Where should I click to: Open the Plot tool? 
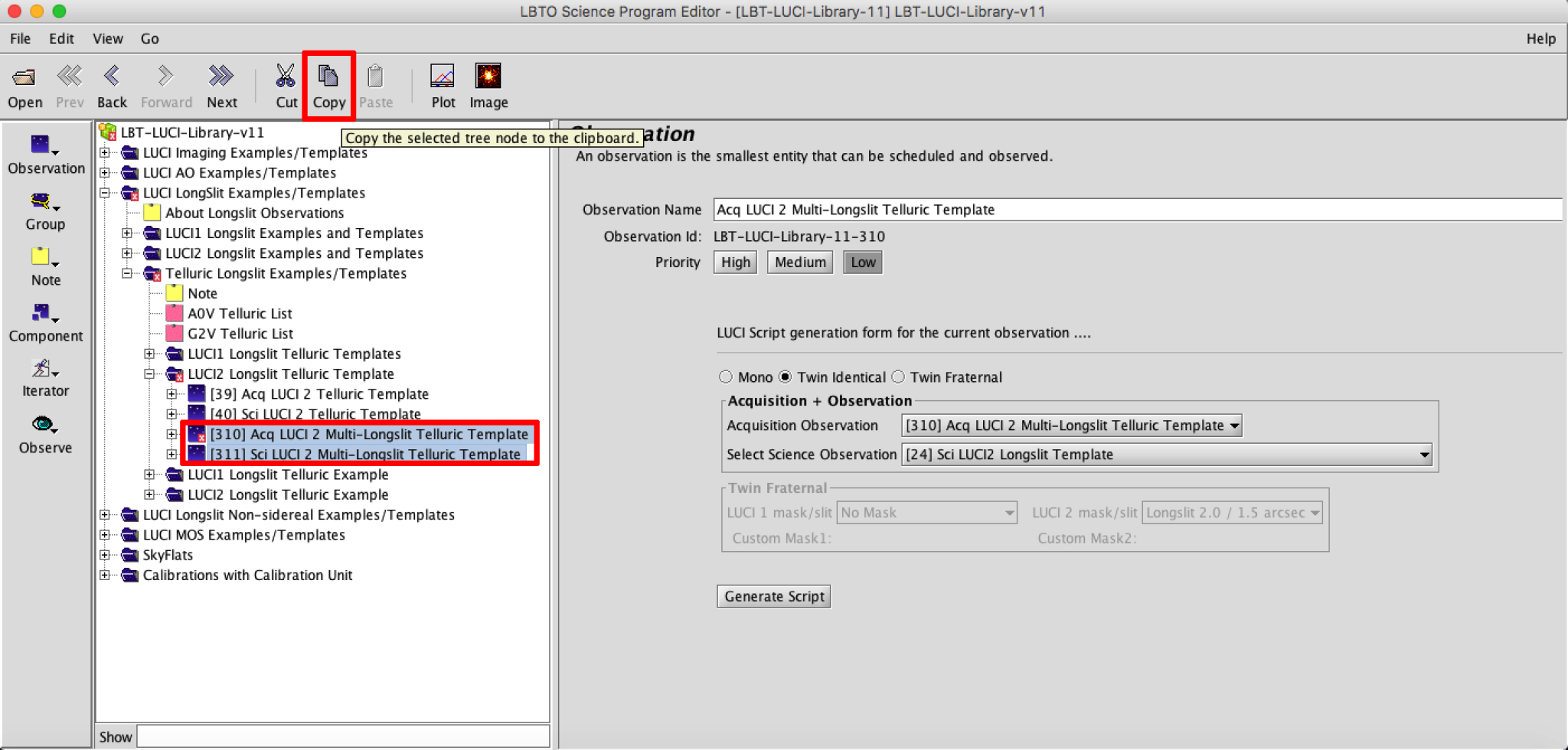click(x=443, y=76)
